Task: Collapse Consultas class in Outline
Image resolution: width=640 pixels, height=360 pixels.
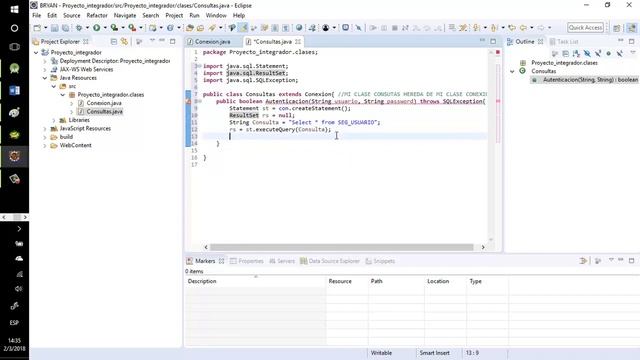Action: [x=512, y=71]
